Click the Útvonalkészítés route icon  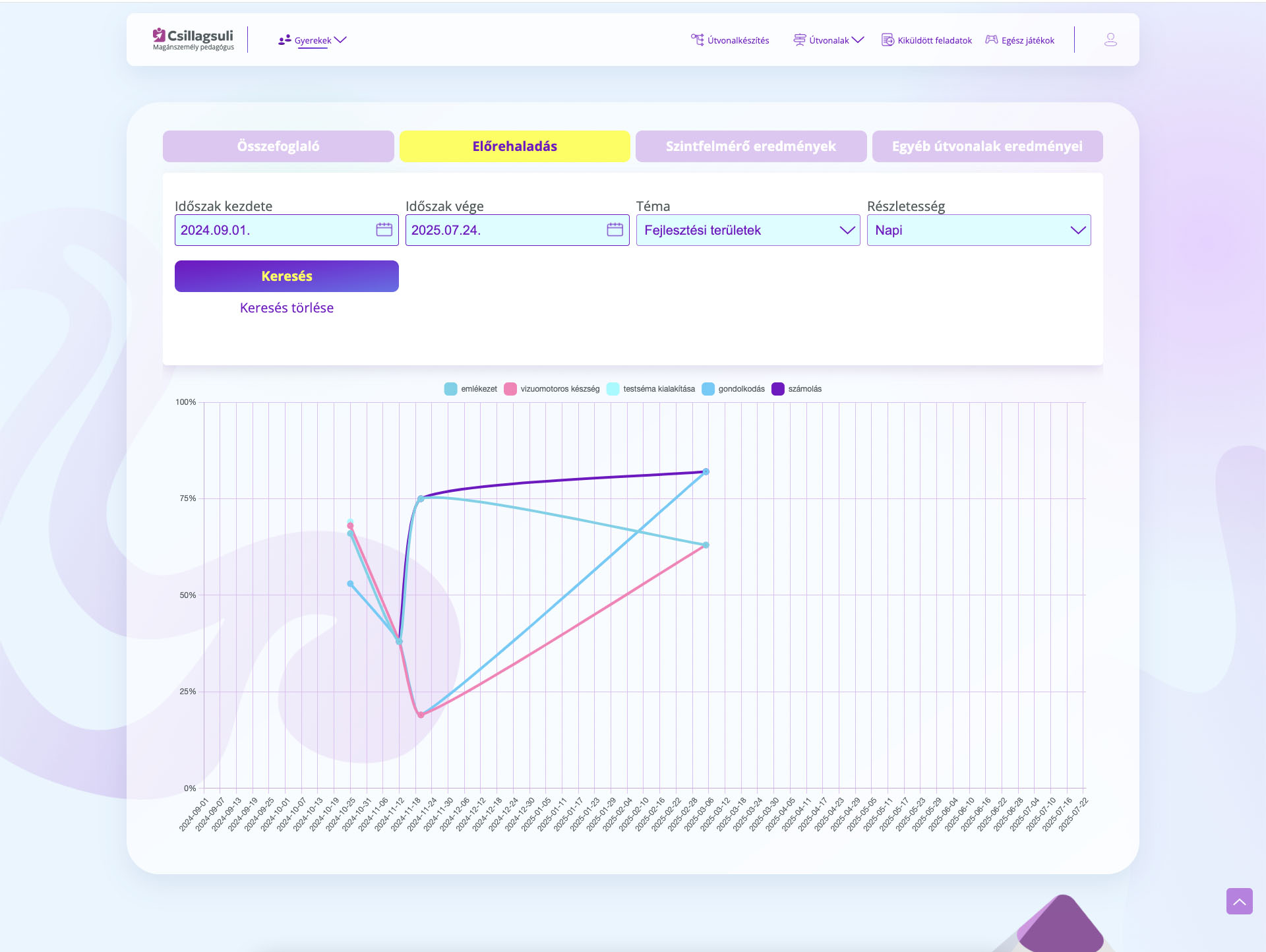(x=697, y=40)
